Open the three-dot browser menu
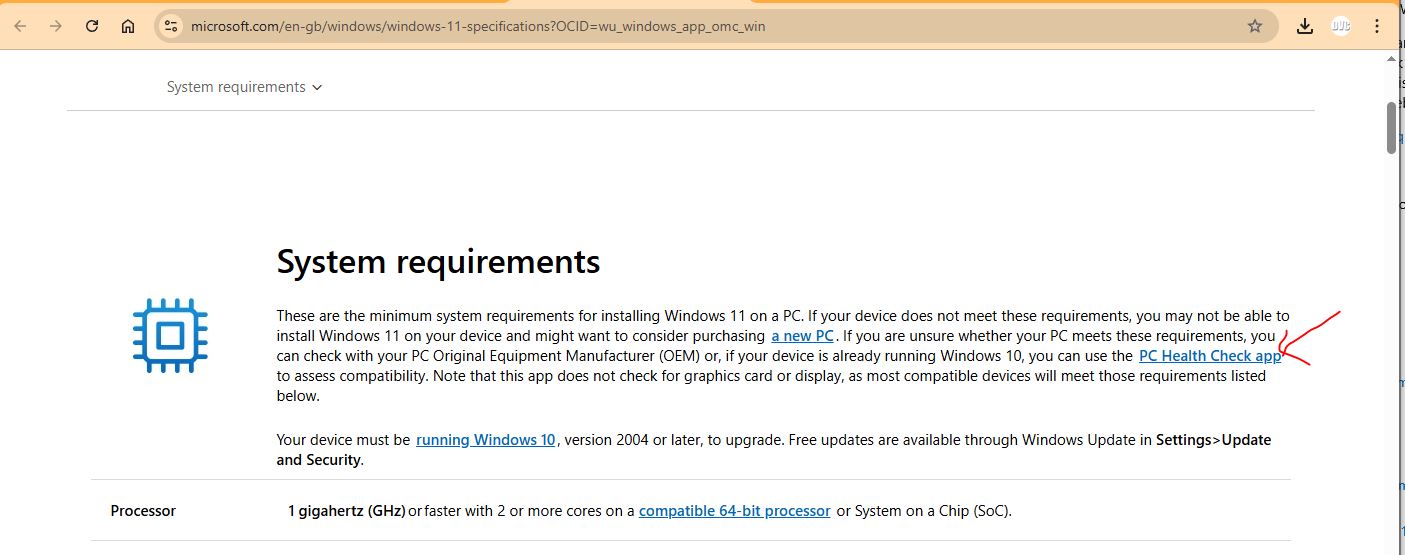Viewport: 1405px width, 555px height. coord(1377,27)
